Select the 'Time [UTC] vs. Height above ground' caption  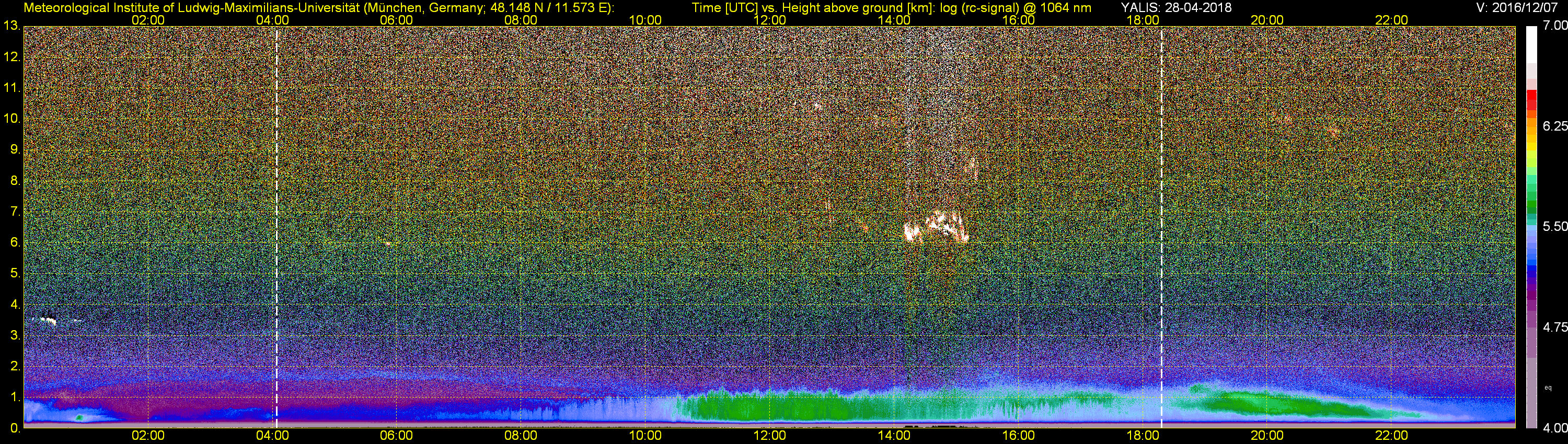[892, 8]
